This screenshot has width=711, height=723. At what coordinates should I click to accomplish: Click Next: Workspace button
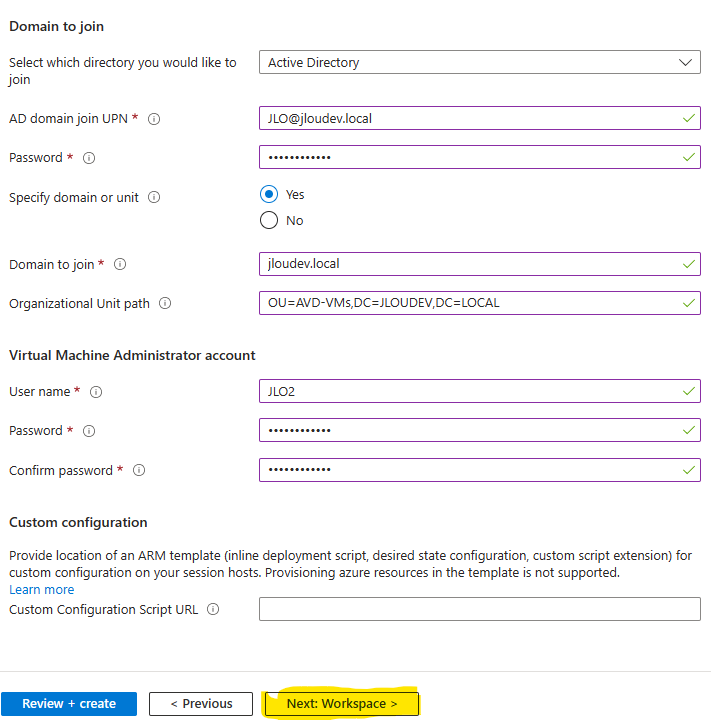342,704
